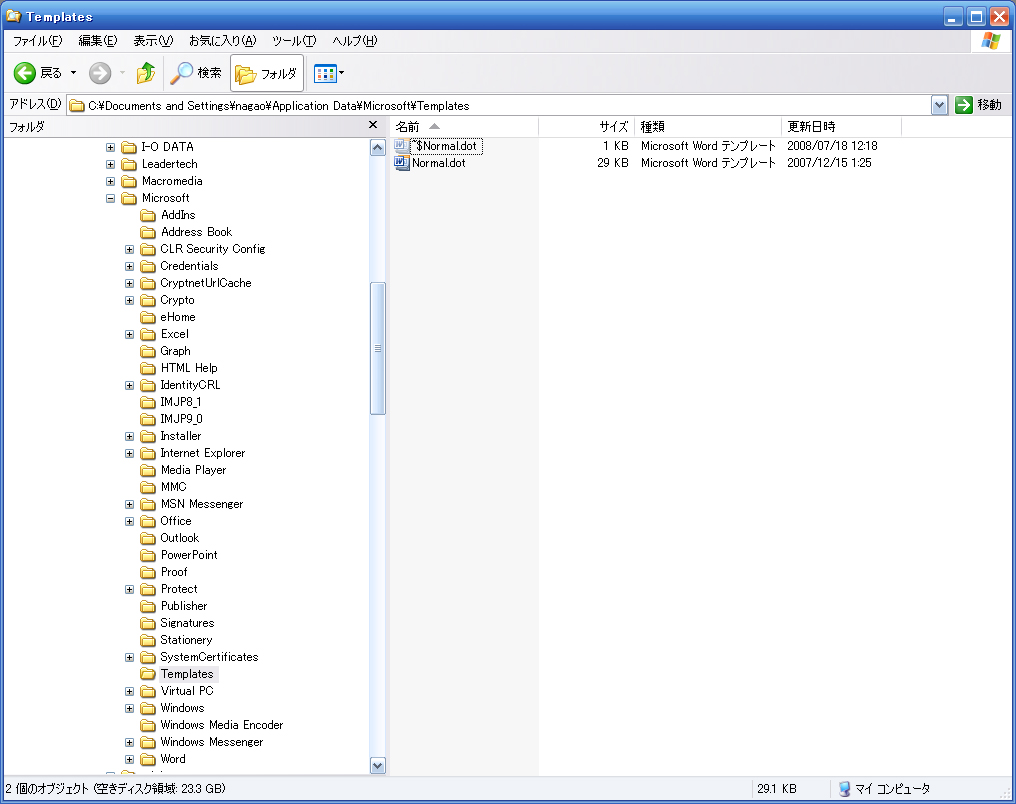Expand the Leadertech tree node
Screen dimensions: 1016x804
[x=110, y=165]
